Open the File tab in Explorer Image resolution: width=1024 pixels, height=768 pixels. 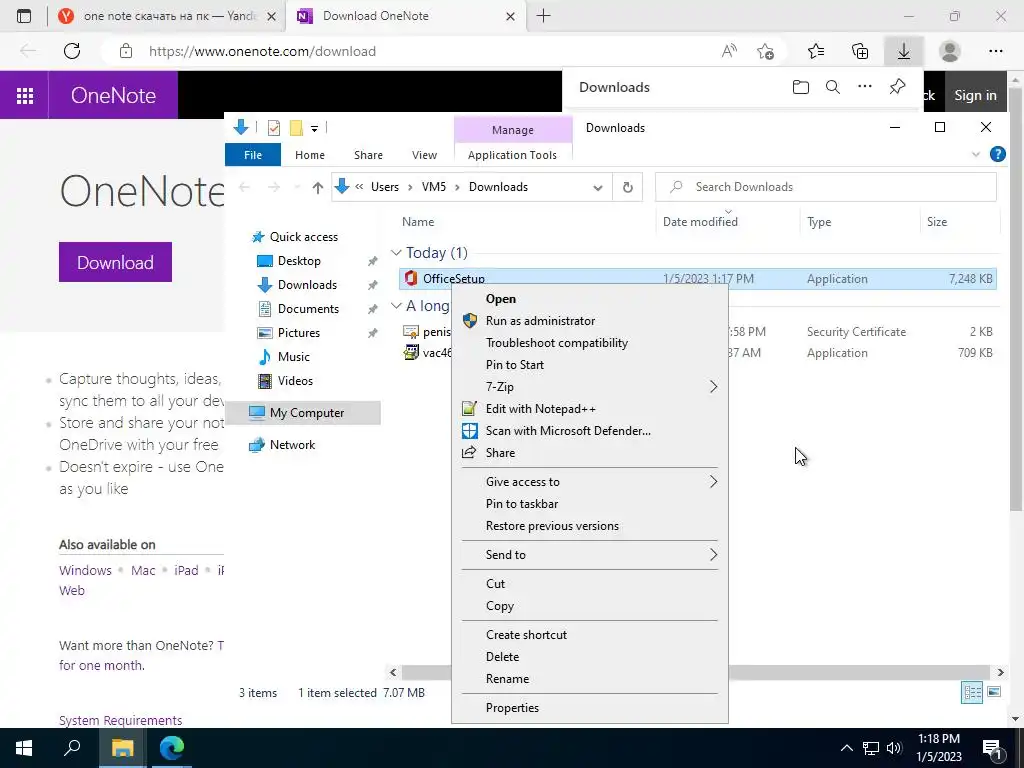(253, 155)
